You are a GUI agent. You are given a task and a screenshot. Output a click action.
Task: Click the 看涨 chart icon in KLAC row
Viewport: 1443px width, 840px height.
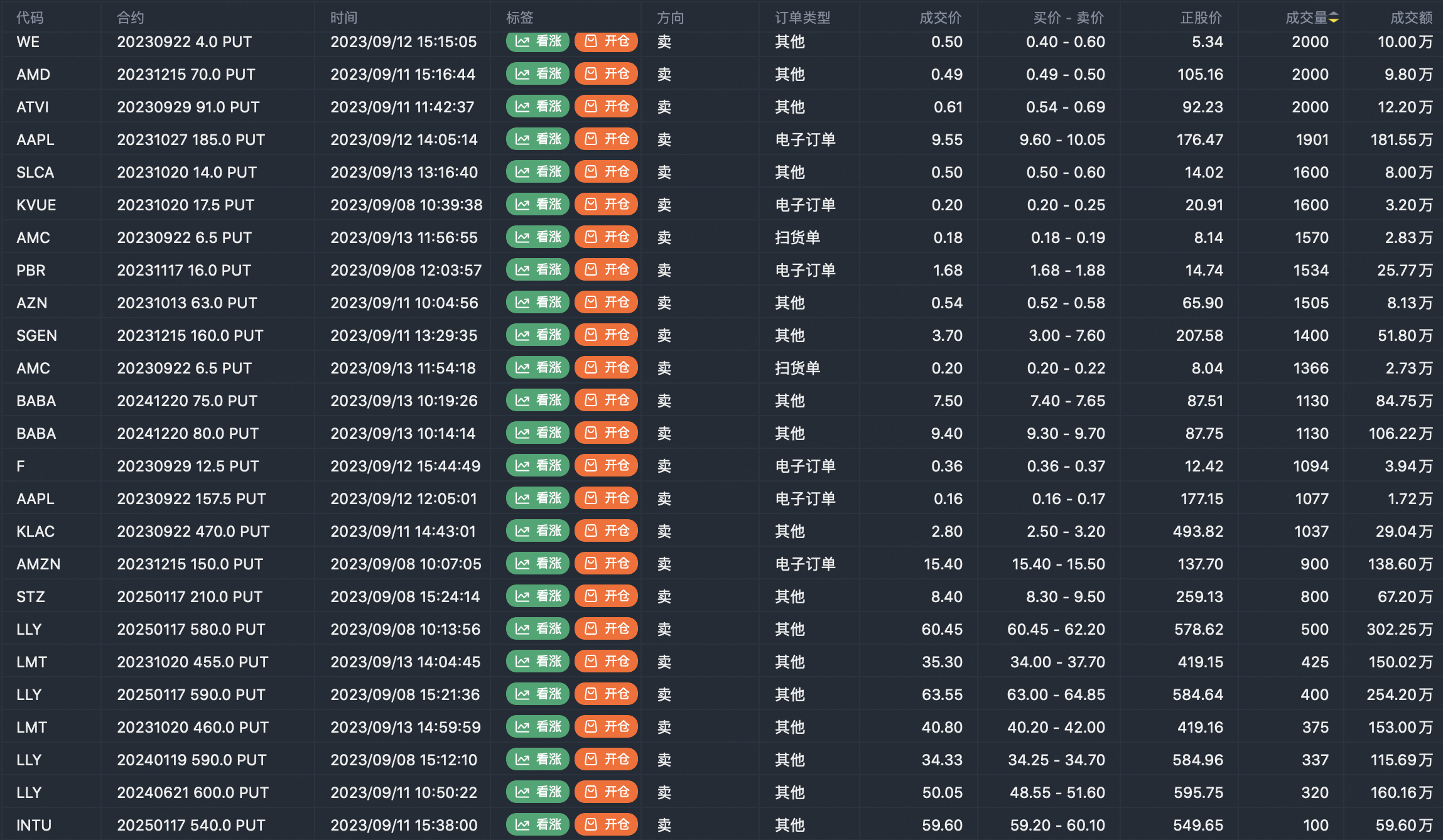pos(522,531)
